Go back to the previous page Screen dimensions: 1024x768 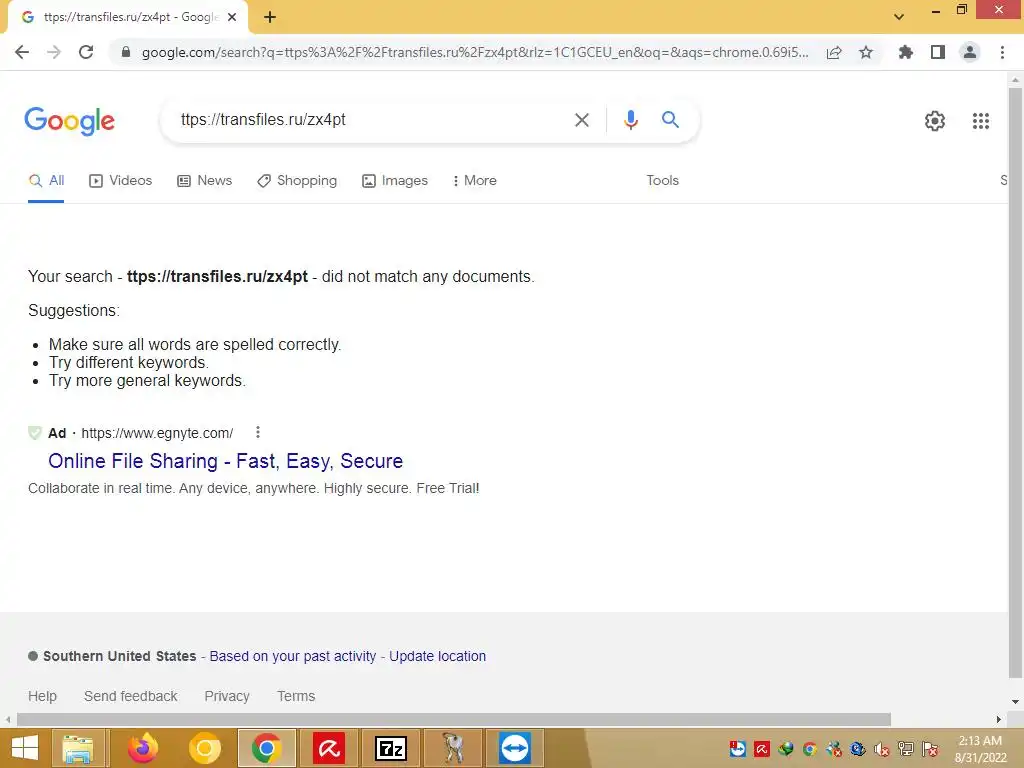pos(22,52)
